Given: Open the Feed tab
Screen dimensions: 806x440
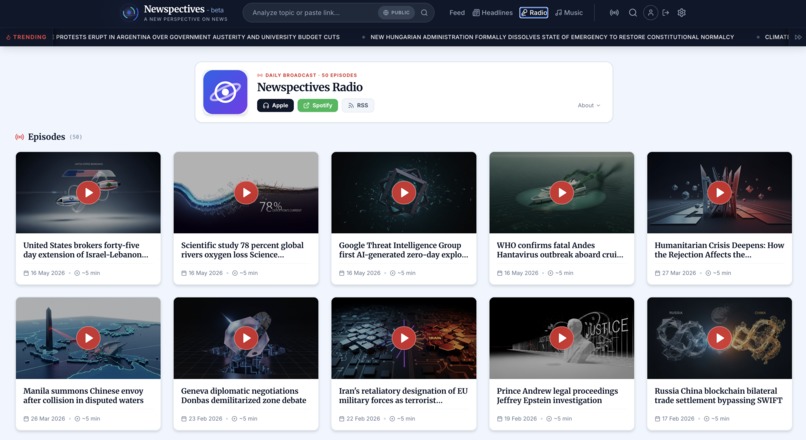Looking at the screenshot, I should click(x=457, y=13).
